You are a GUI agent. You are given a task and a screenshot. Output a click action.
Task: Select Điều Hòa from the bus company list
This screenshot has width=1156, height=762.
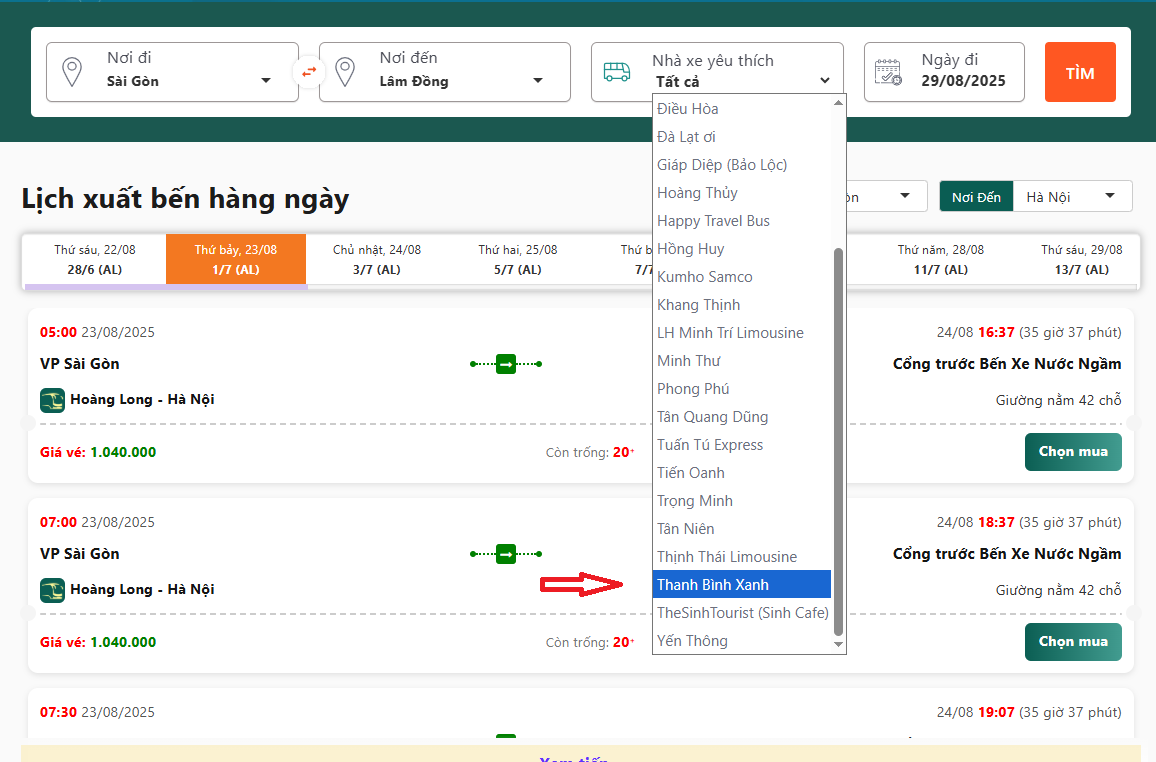(x=742, y=109)
